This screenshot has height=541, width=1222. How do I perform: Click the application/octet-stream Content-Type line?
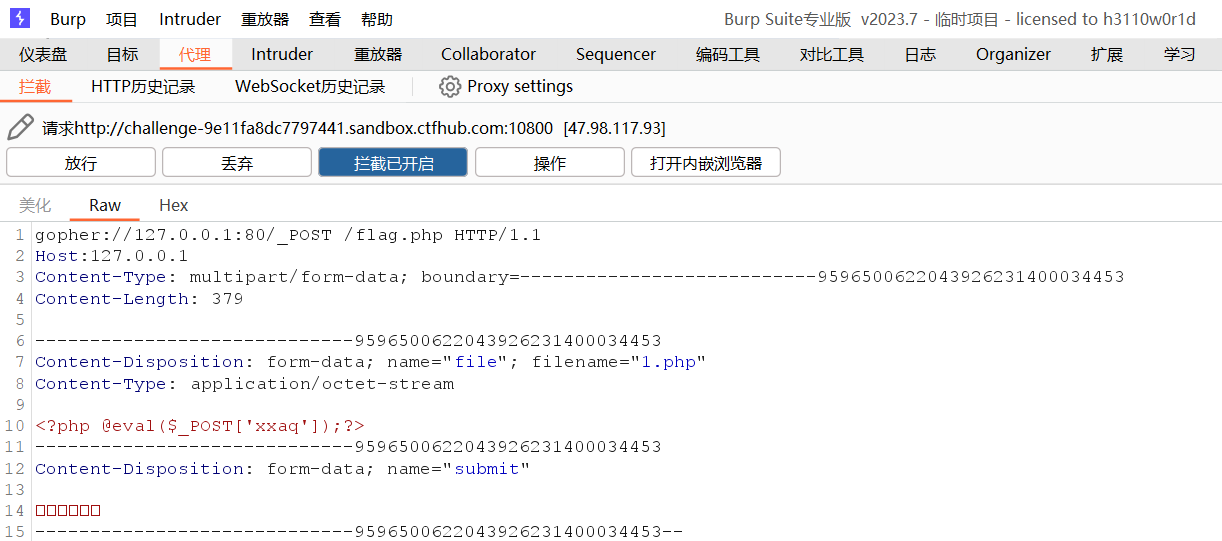click(244, 383)
